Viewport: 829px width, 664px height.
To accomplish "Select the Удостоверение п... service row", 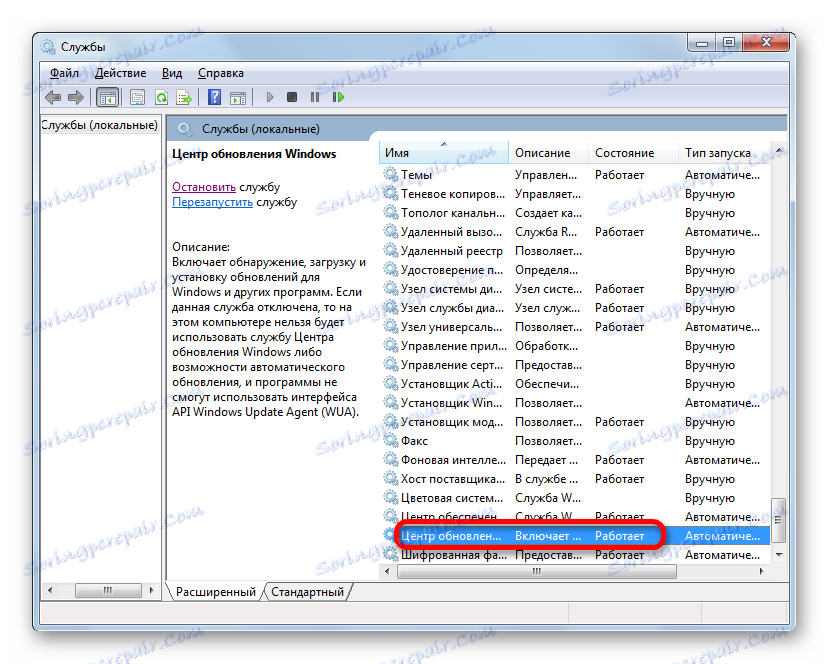I will click(x=575, y=270).
